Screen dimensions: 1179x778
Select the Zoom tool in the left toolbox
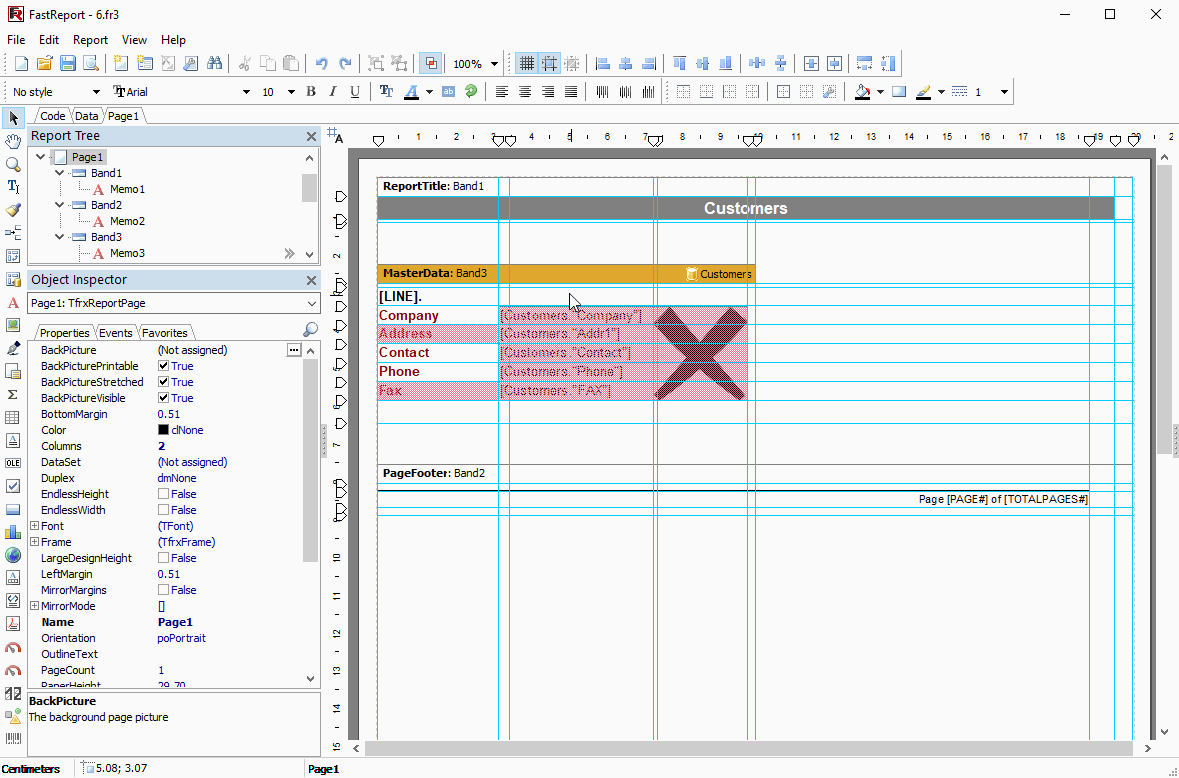pyautogui.click(x=13, y=164)
